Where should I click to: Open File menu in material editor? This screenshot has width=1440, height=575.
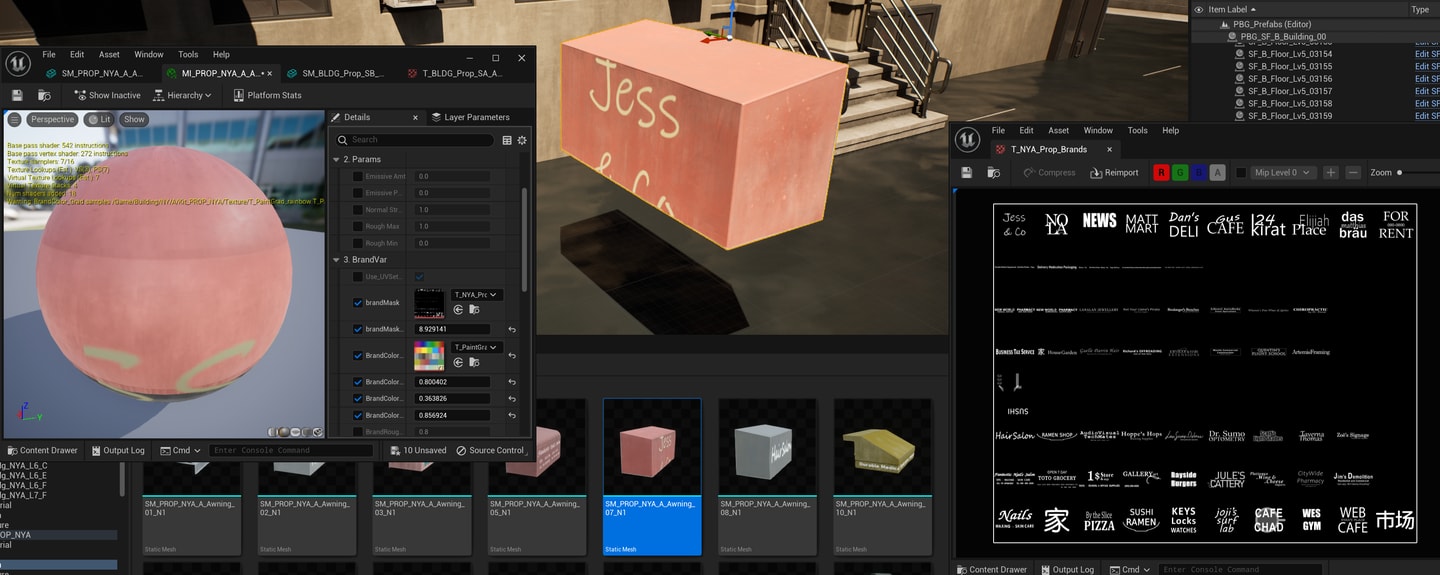pyautogui.click(x=49, y=55)
